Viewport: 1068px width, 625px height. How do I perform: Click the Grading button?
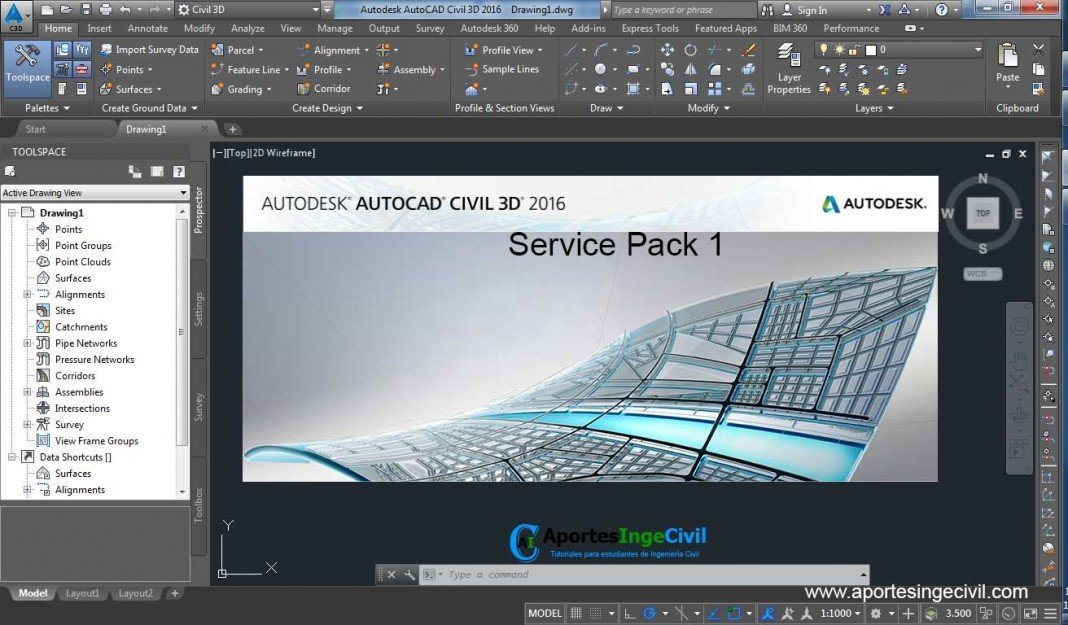point(240,89)
